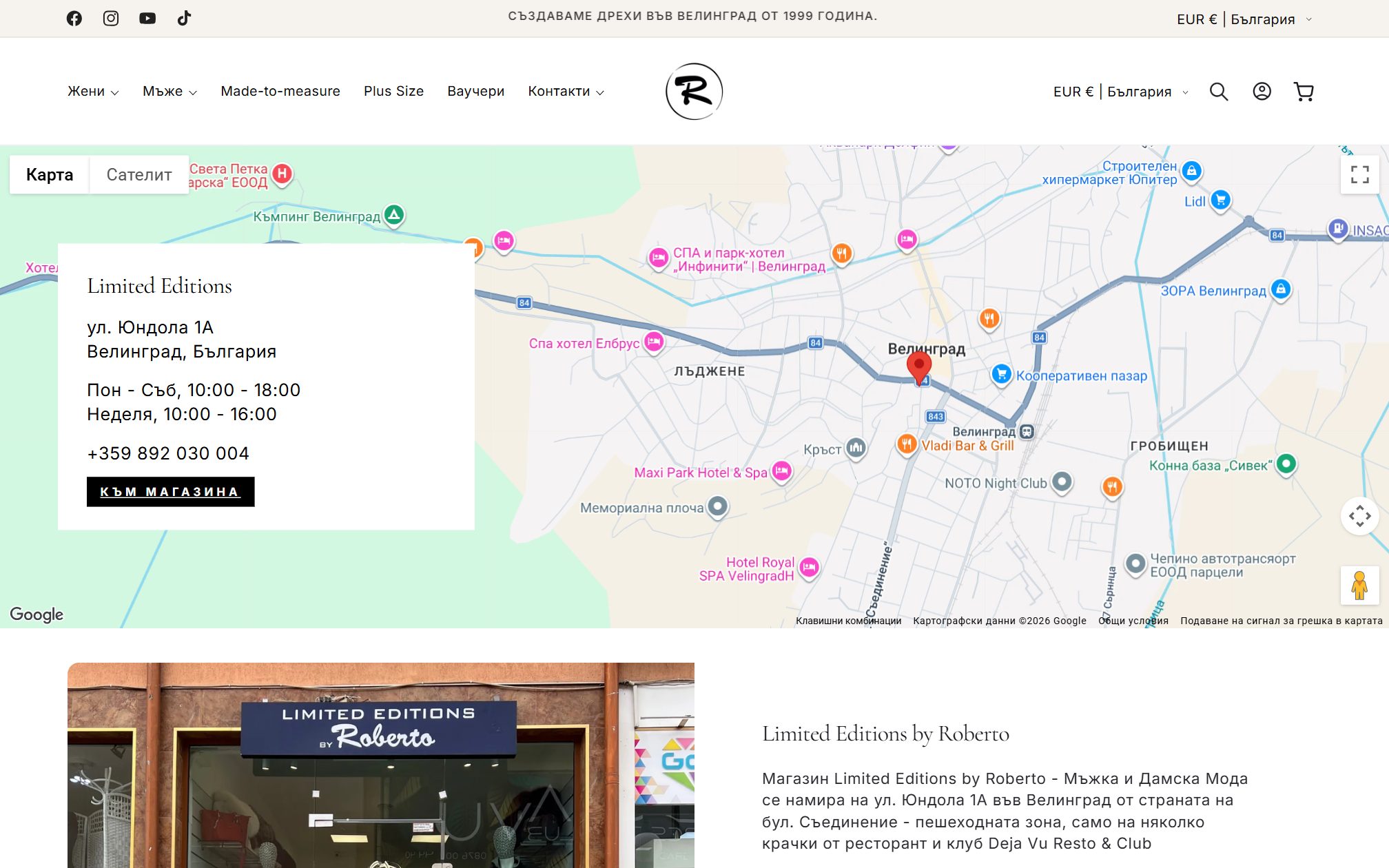Click the ЗОРА Велинград store marker

click(x=1280, y=289)
